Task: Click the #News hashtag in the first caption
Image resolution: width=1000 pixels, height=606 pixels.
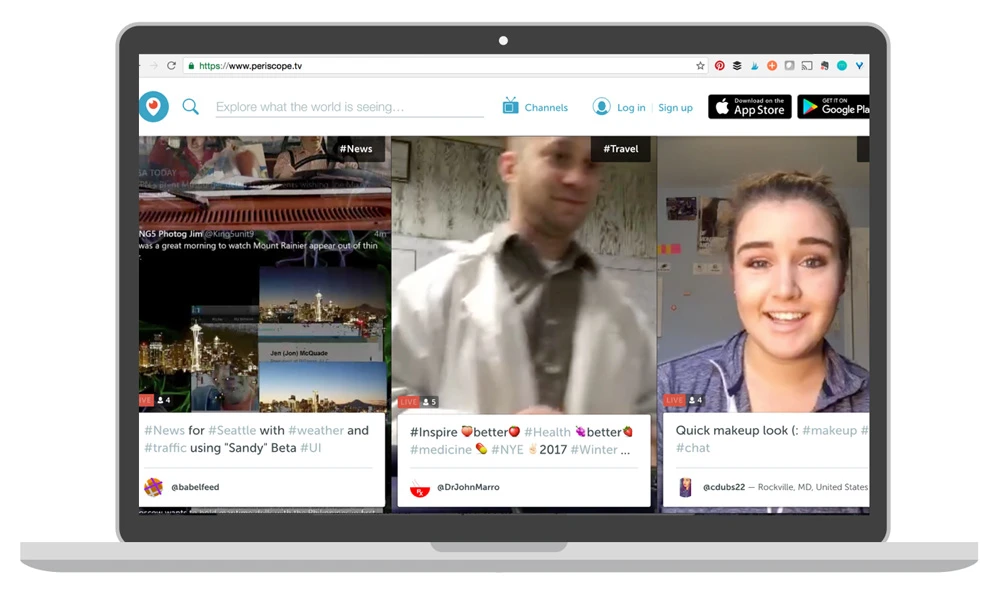Action: tap(165, 431)
